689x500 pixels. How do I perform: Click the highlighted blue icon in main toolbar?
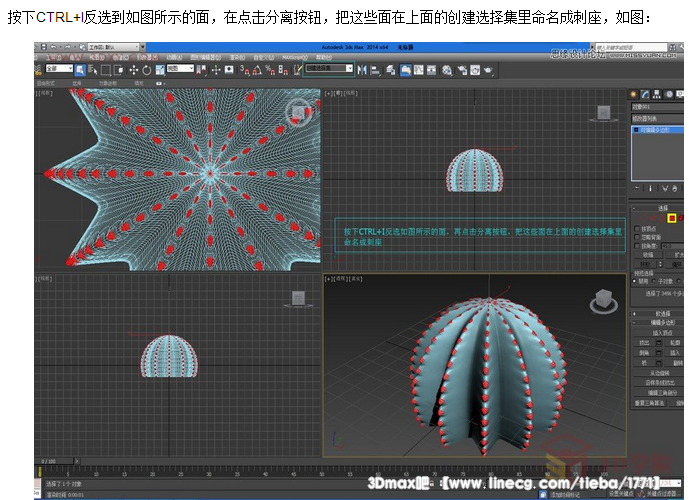(x=407, y=70)
